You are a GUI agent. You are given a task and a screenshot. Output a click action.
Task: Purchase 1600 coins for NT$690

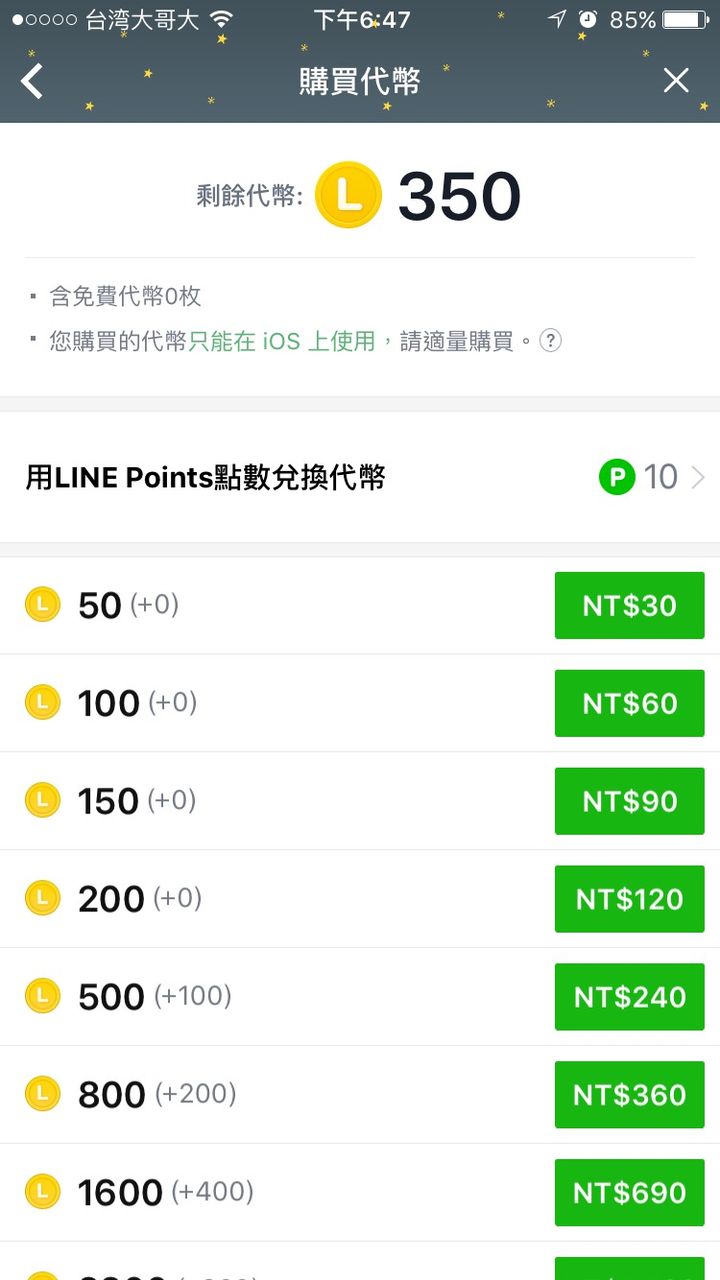click(x=629, y=1192)
